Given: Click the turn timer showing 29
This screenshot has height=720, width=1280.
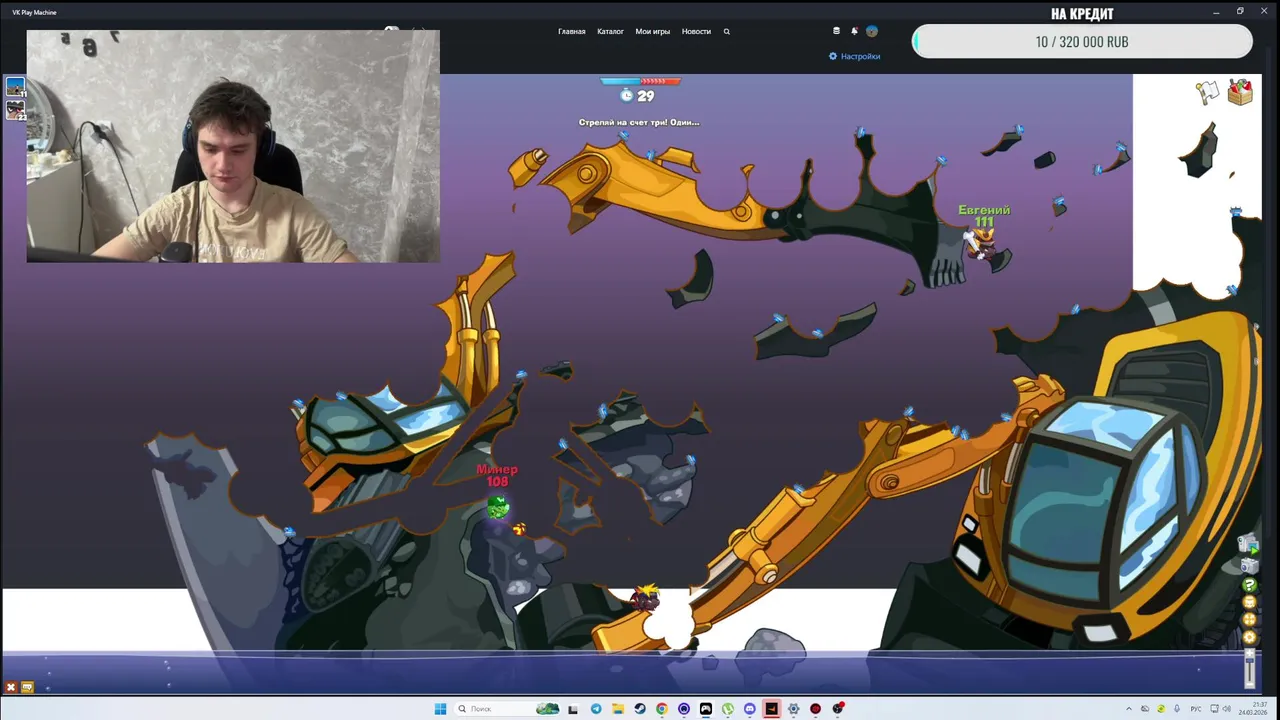Looking at the screenshot, I should pos(637,96).
